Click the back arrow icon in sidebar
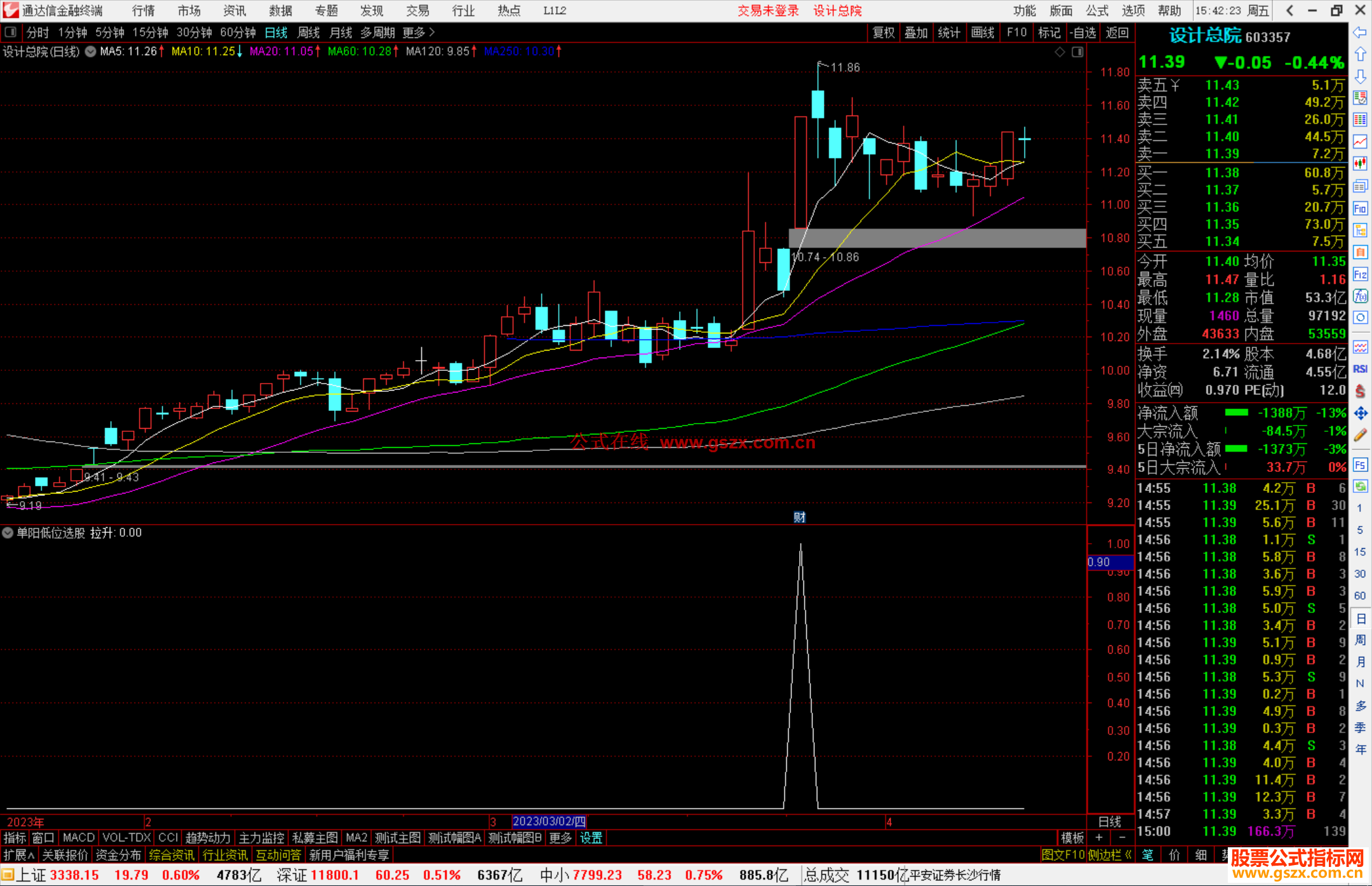 (x=1360, y=32)
